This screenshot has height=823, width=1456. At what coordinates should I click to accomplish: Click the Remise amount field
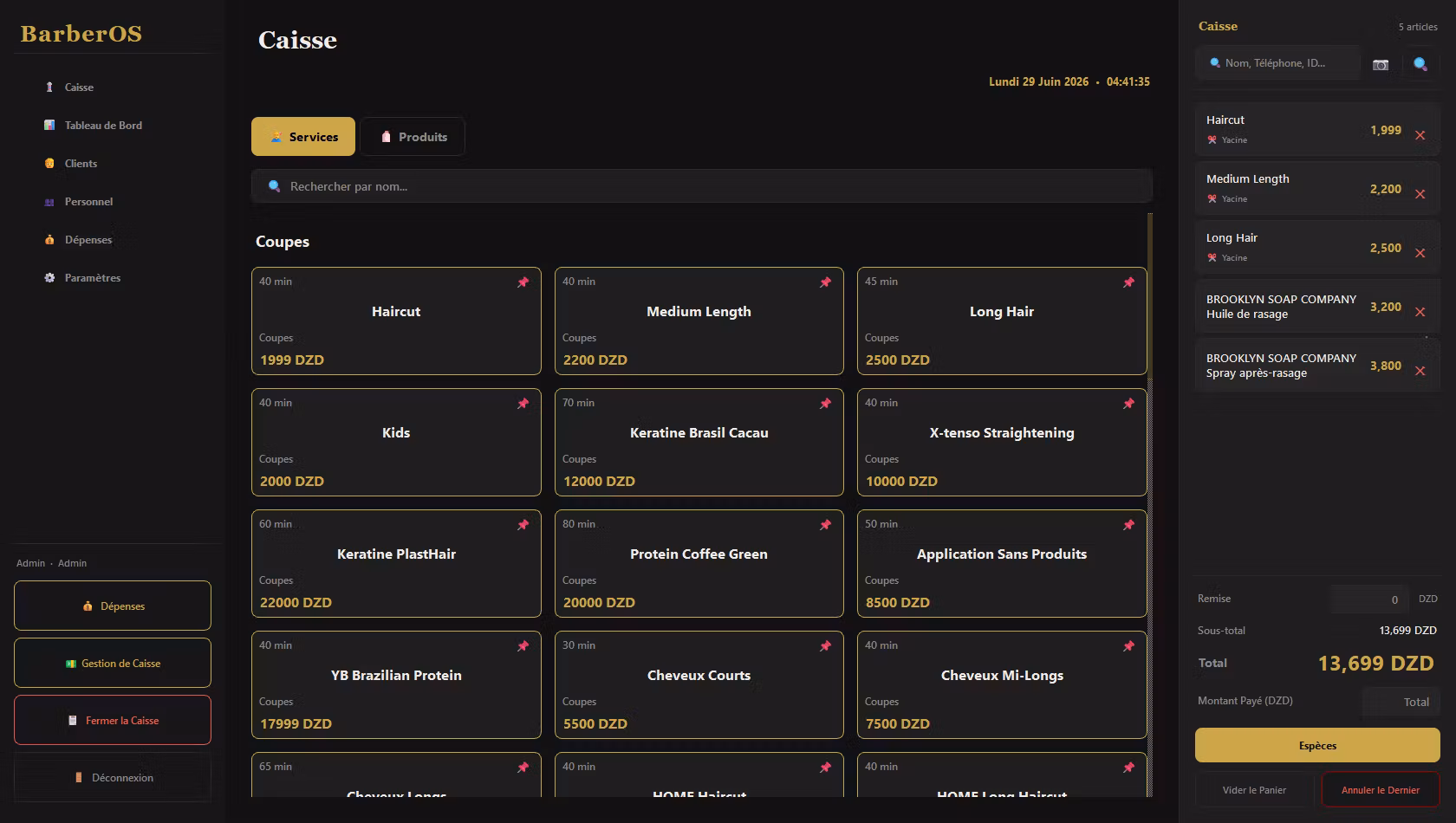coord(1369,599)
